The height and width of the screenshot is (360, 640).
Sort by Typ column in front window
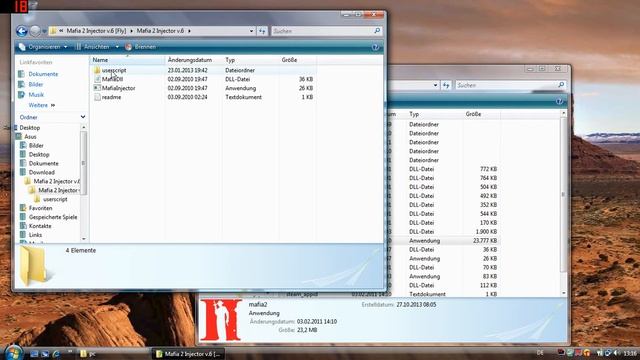pyautogui.click(x=250, y=60)
